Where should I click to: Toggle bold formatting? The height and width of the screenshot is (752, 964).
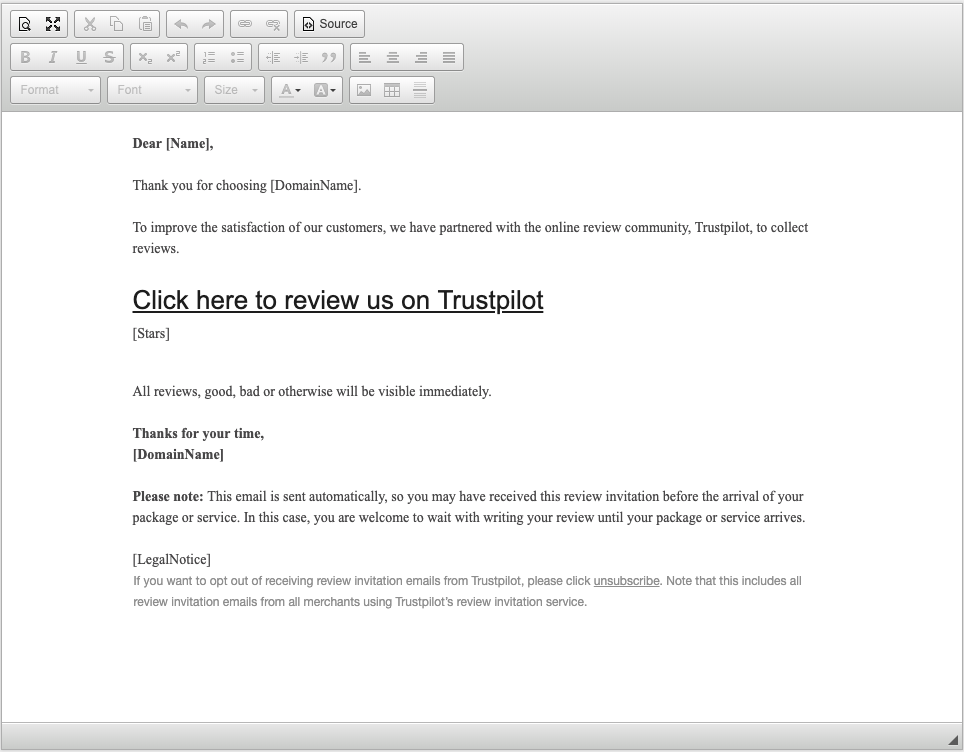pyautogui.click(x=25, y=57)
